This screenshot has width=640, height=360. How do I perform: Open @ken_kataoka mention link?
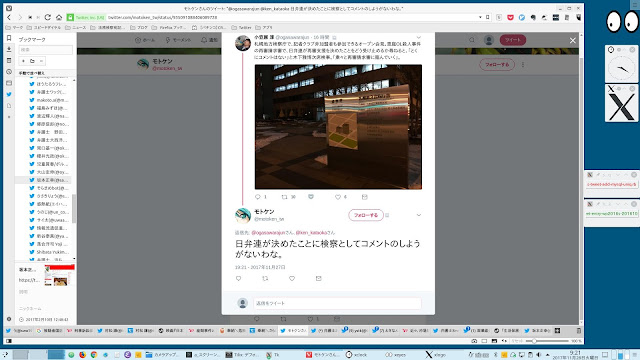point(311,233)
